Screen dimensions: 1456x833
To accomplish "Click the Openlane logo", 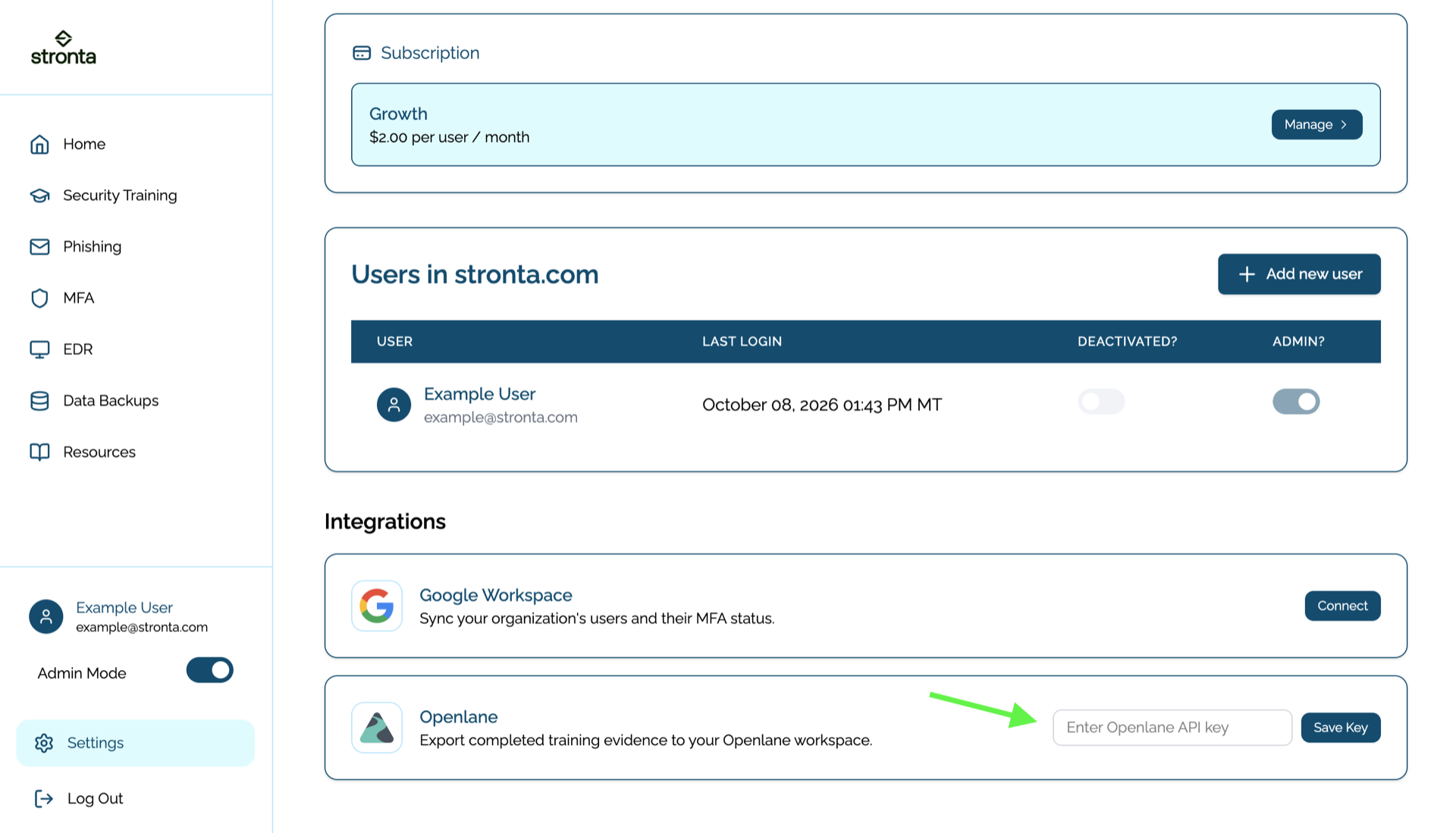I will [377, 728].
